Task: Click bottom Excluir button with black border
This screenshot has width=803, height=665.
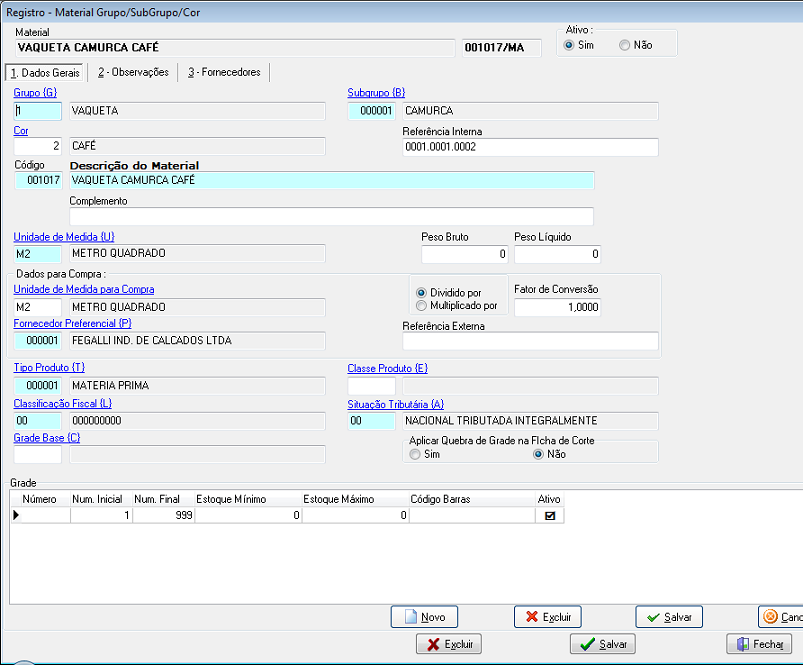Action: click(449, 644)
